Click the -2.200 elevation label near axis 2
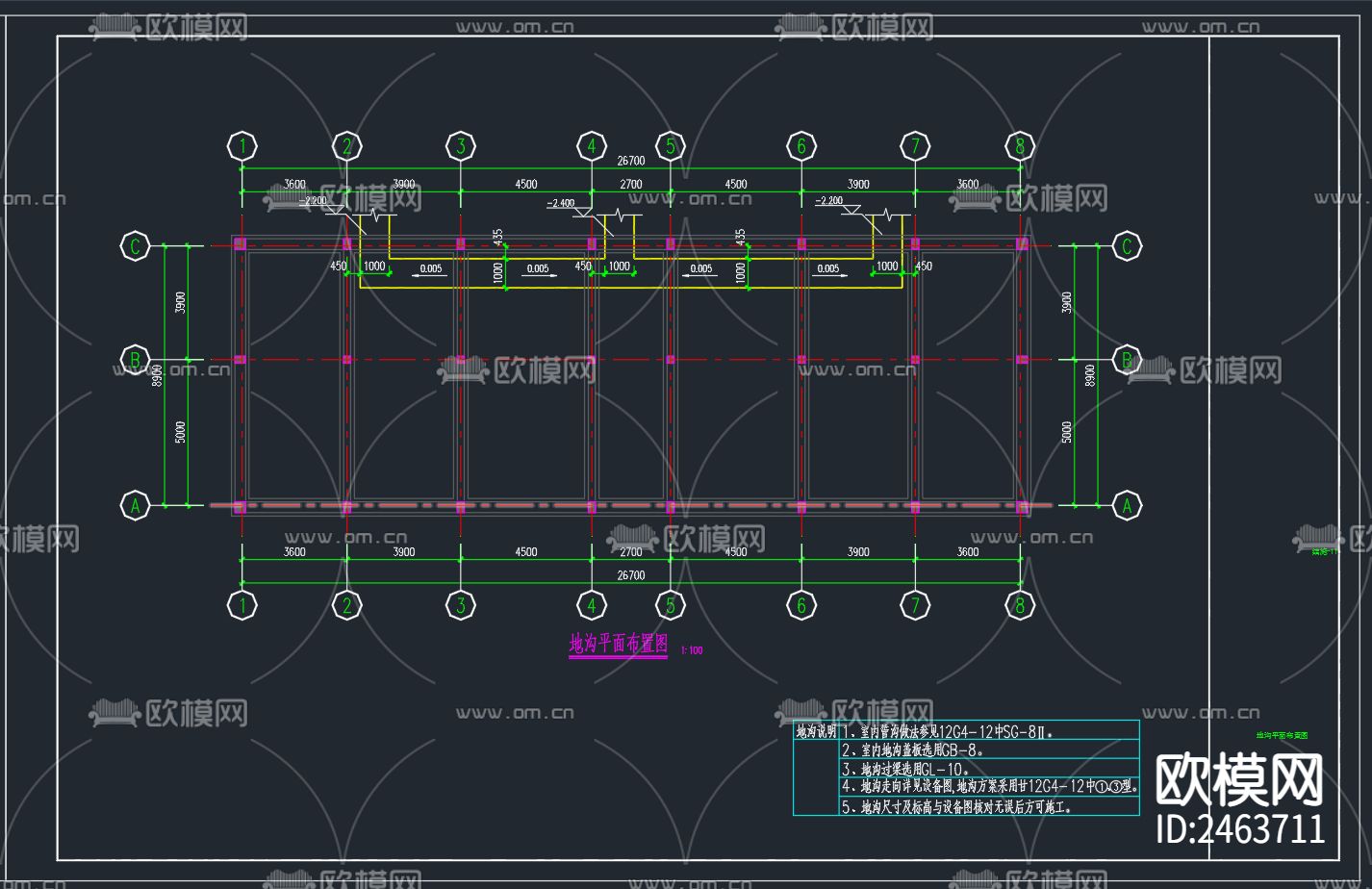1372x889 pixels. click(x=314, y=201)
